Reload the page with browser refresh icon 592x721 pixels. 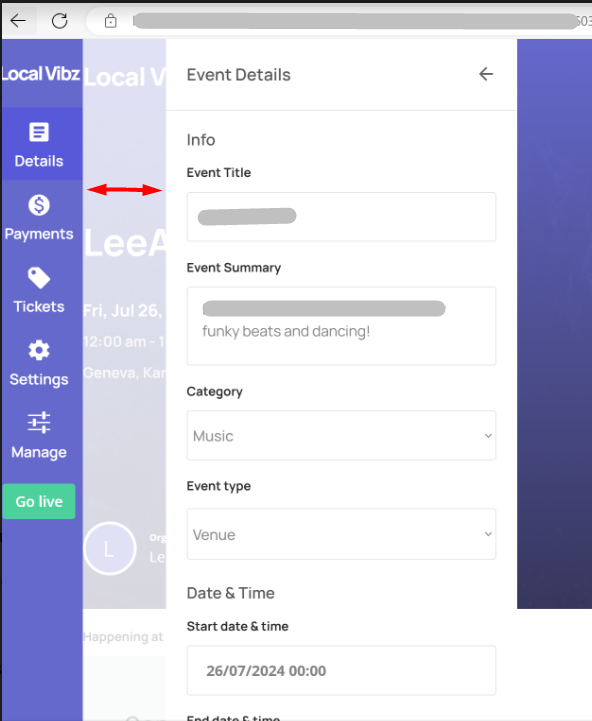tap(59, 21)
